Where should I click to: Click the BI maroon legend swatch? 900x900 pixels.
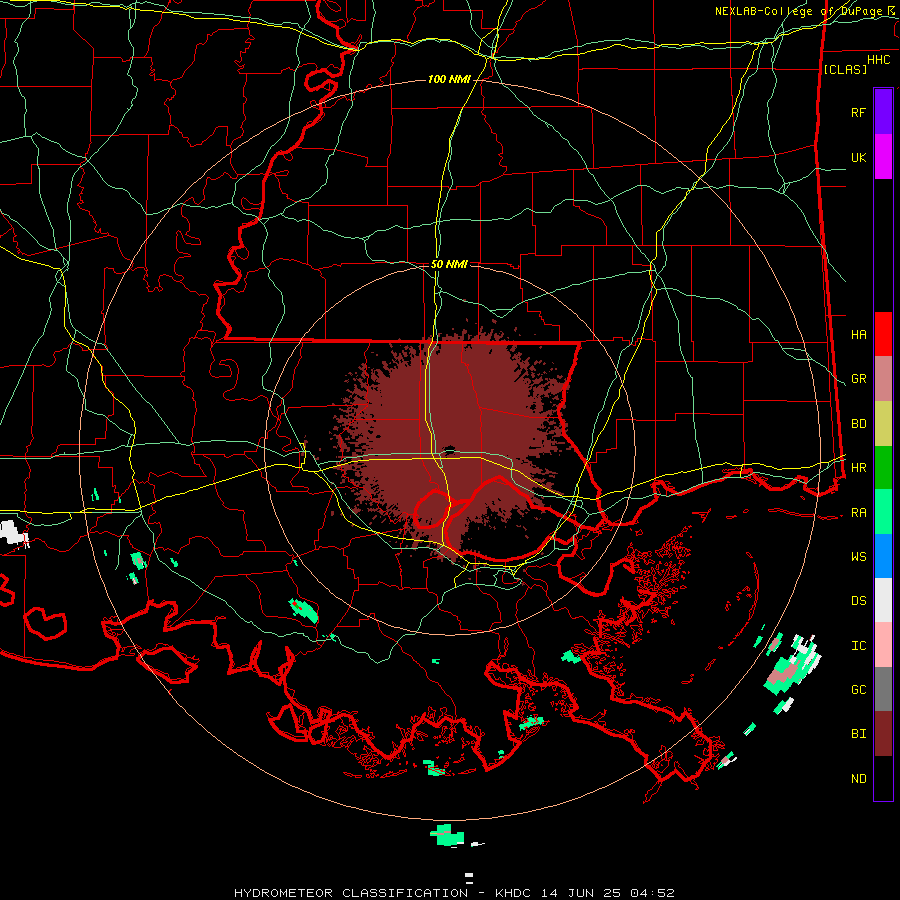[883, 734]
